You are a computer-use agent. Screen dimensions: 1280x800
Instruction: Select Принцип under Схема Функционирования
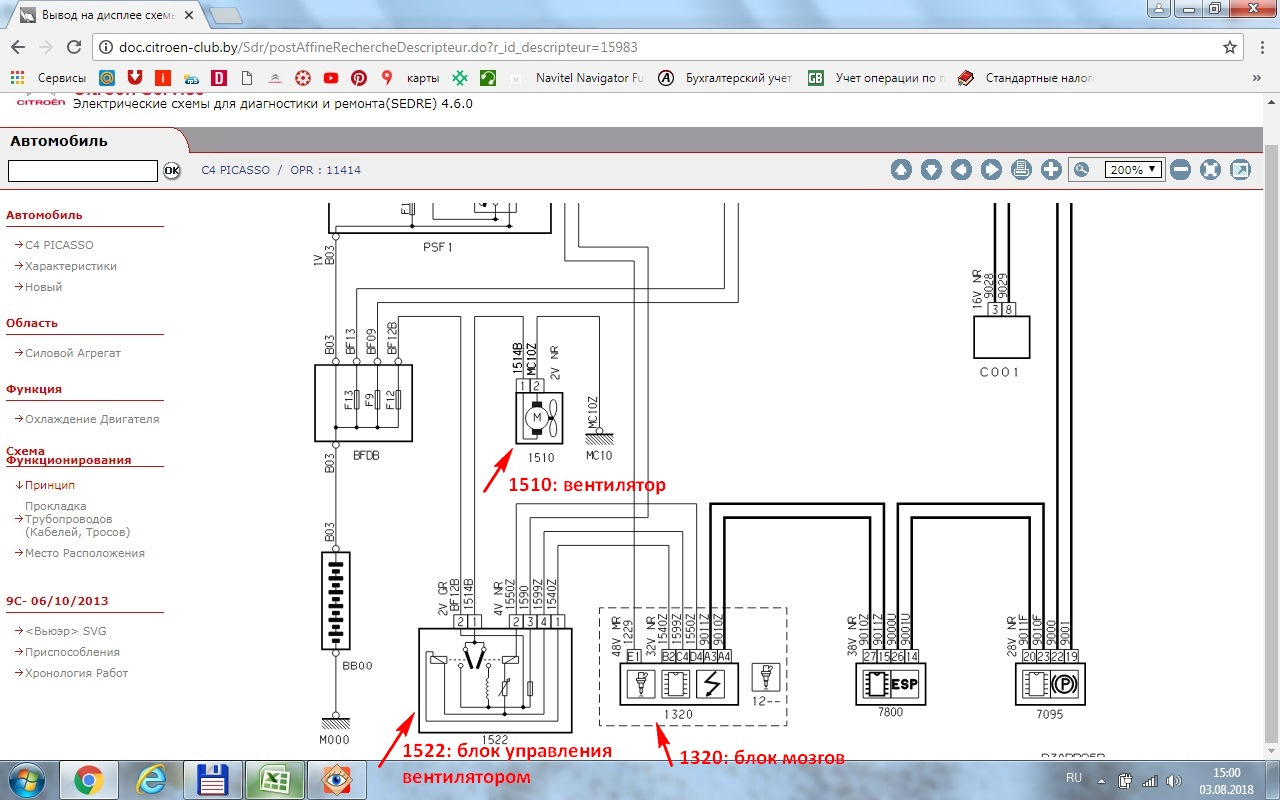click(50, 485)
